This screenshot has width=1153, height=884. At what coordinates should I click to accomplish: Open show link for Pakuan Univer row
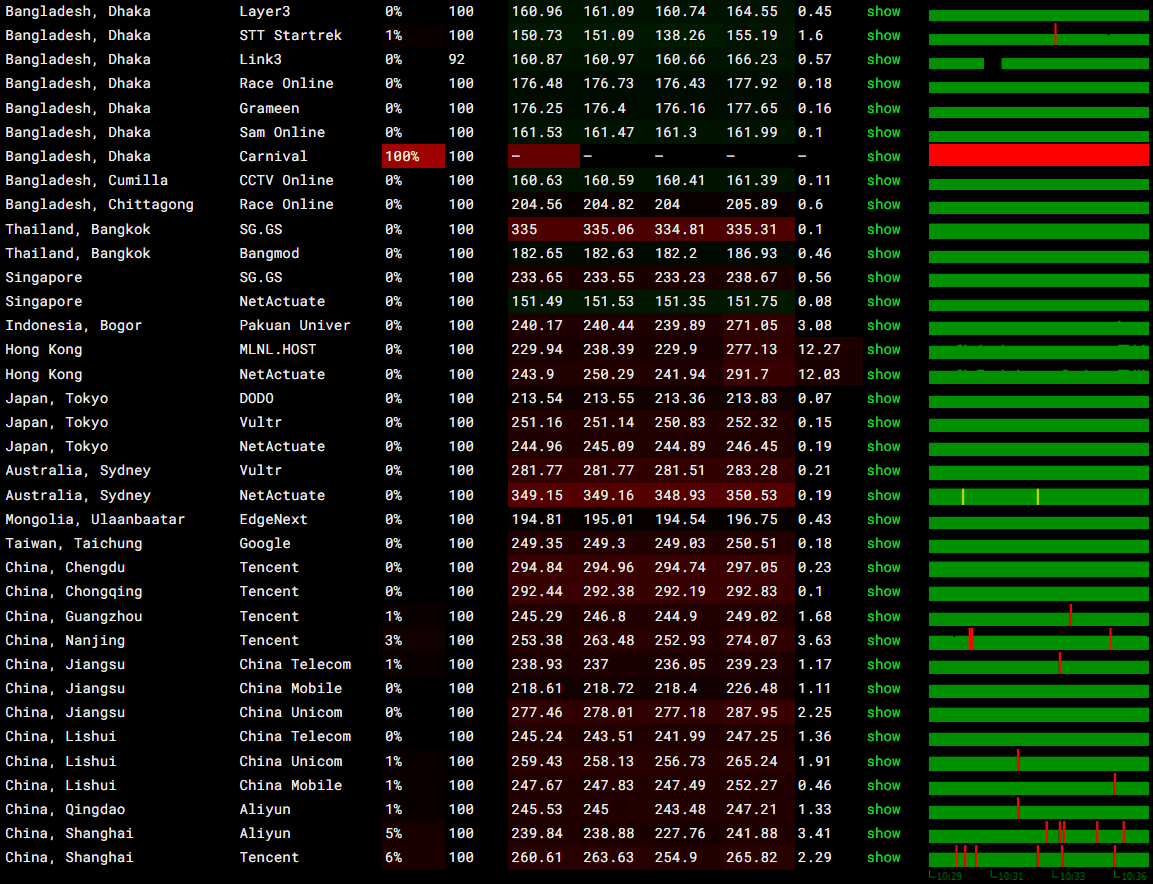click(883, 325)
